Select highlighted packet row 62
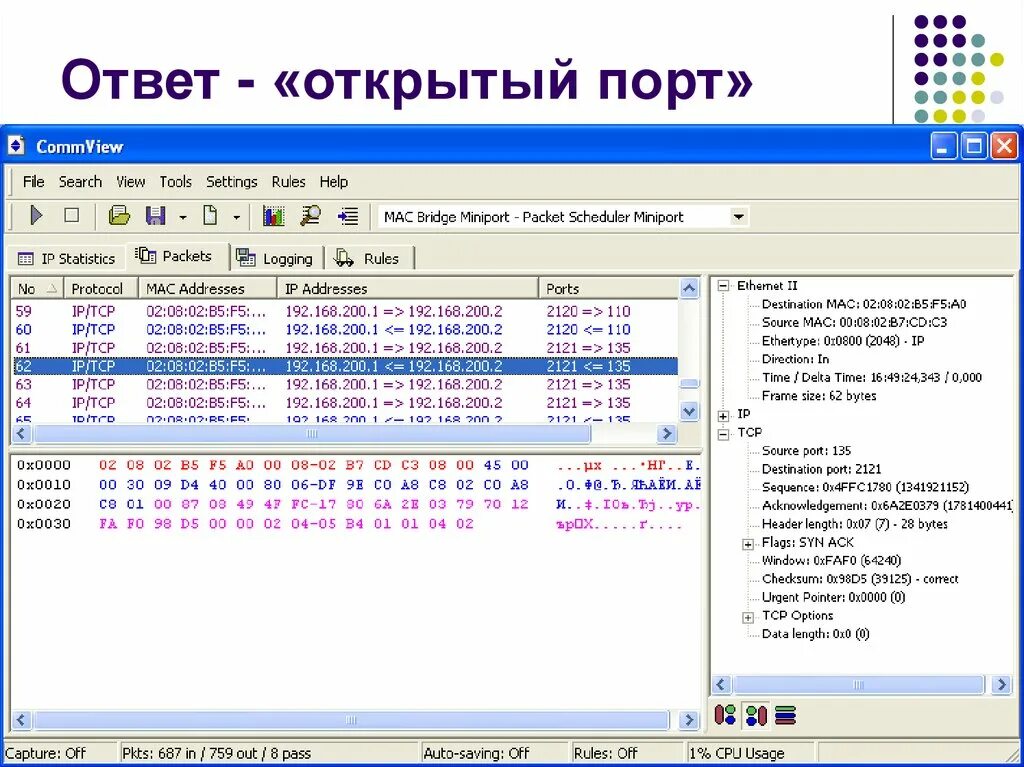This screenshot has height=767, width=1024. [345, 366]
